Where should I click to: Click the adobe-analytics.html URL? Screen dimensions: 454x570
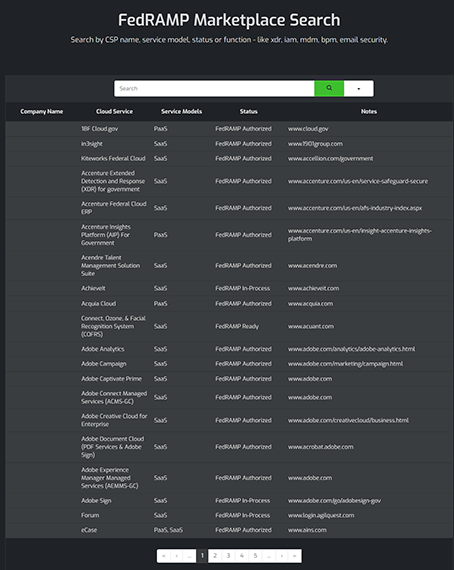click(351, 349)
